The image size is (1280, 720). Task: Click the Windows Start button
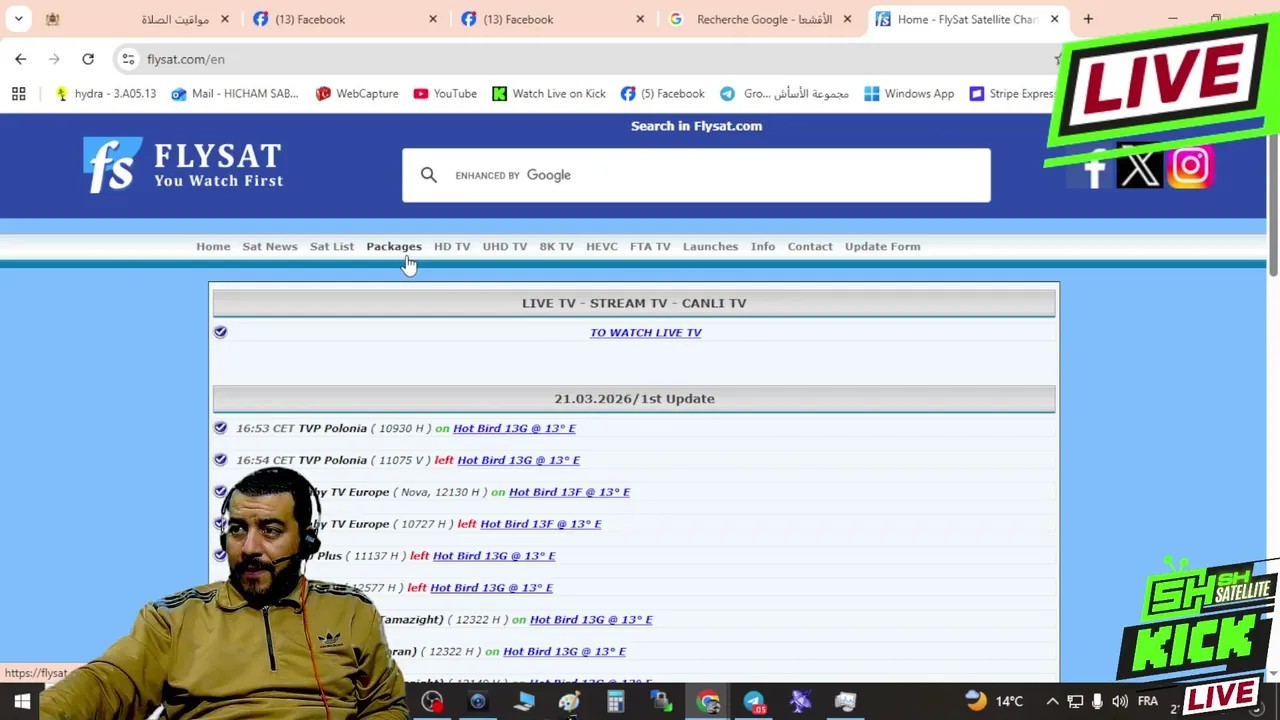click(21, 702)
